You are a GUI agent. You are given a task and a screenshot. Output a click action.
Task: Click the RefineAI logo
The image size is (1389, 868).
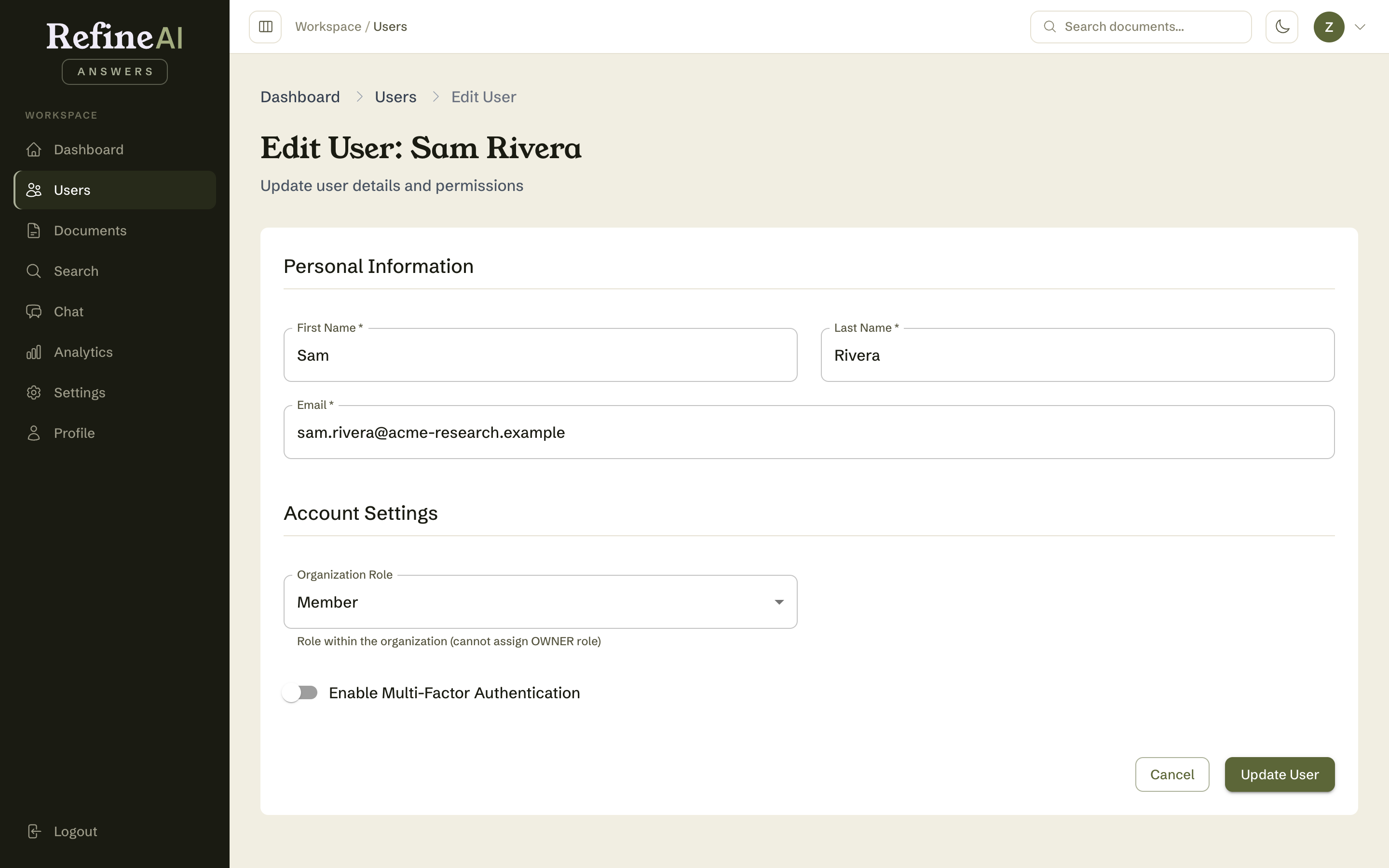pos(114,36)
